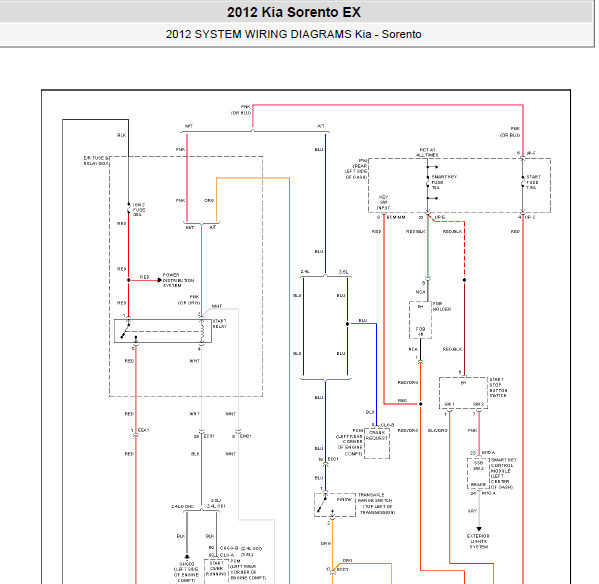Click the 'PNK (OR ORG)' label above start relay
Image resolution: width=599 pixels, height=584 pixels.
coord(189,300)
